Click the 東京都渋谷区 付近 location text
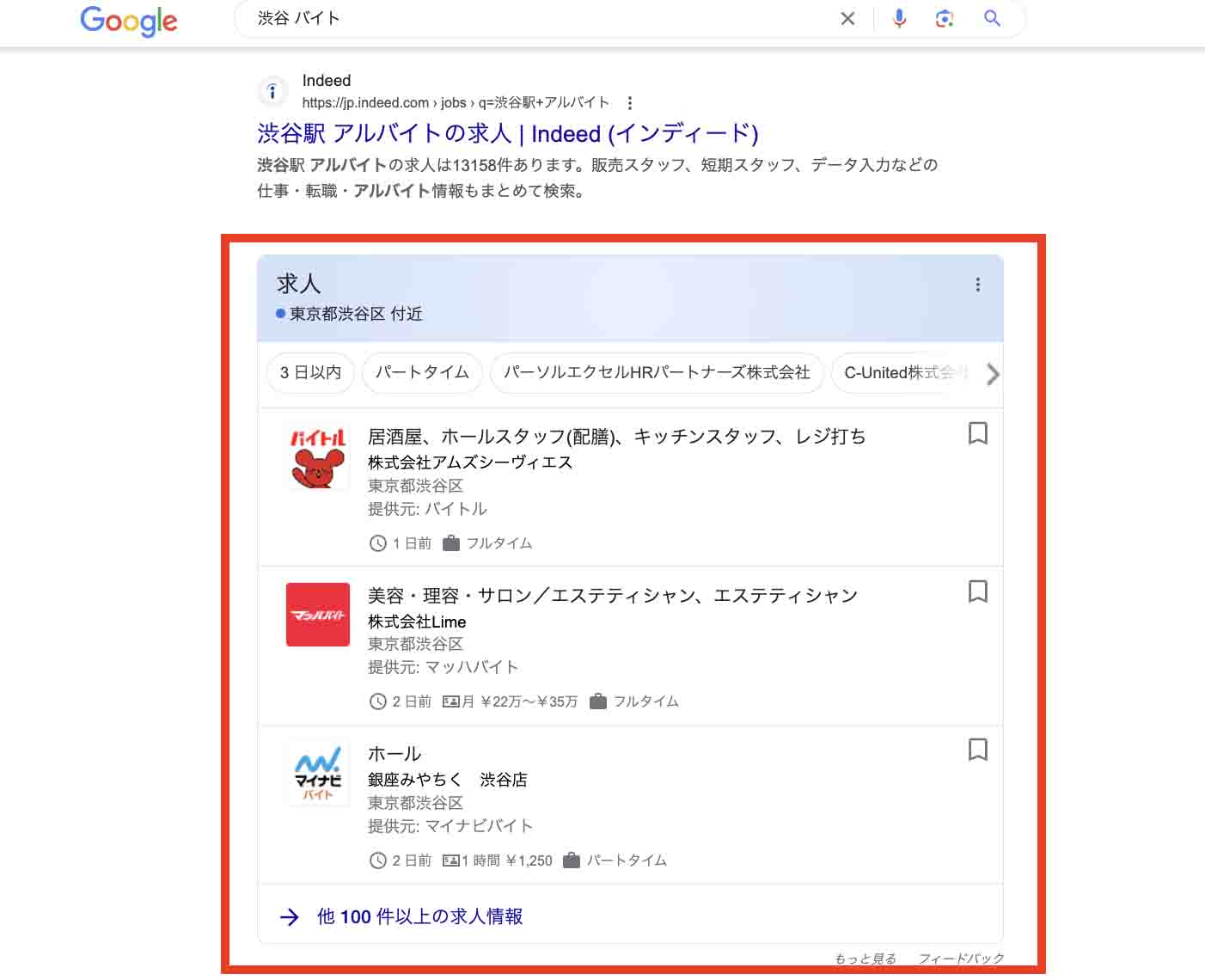Image resolution: width=1205 pixels, height=980 pixels. click(x=356, y=314)
